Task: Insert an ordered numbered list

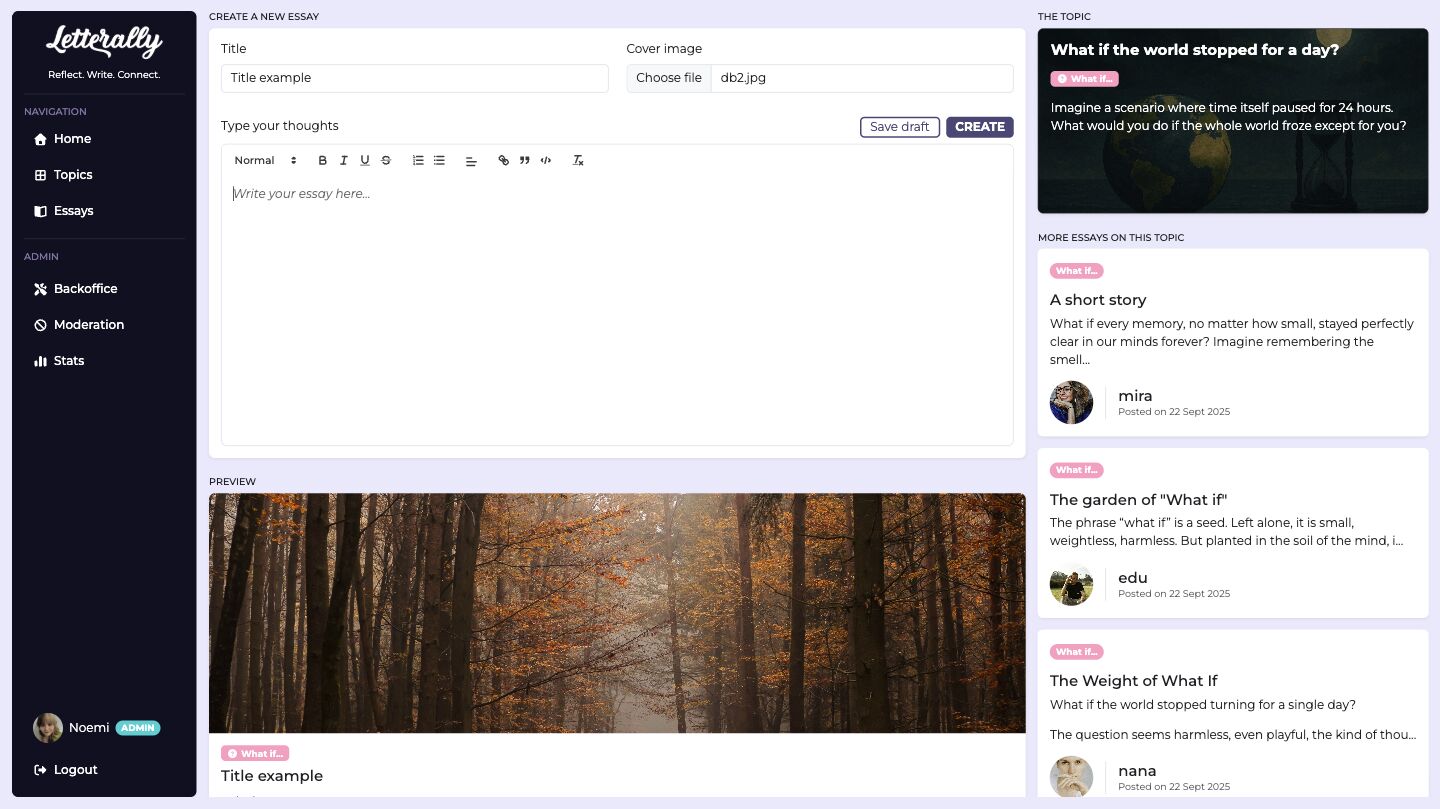Action: [418, 160]
